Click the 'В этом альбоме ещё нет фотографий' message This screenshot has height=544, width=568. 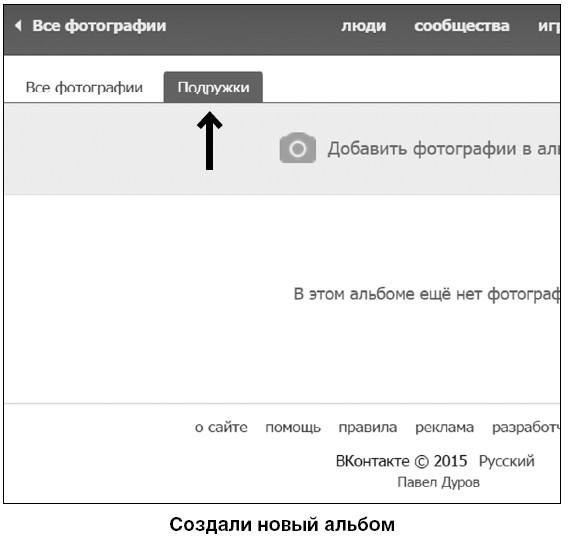427,294
